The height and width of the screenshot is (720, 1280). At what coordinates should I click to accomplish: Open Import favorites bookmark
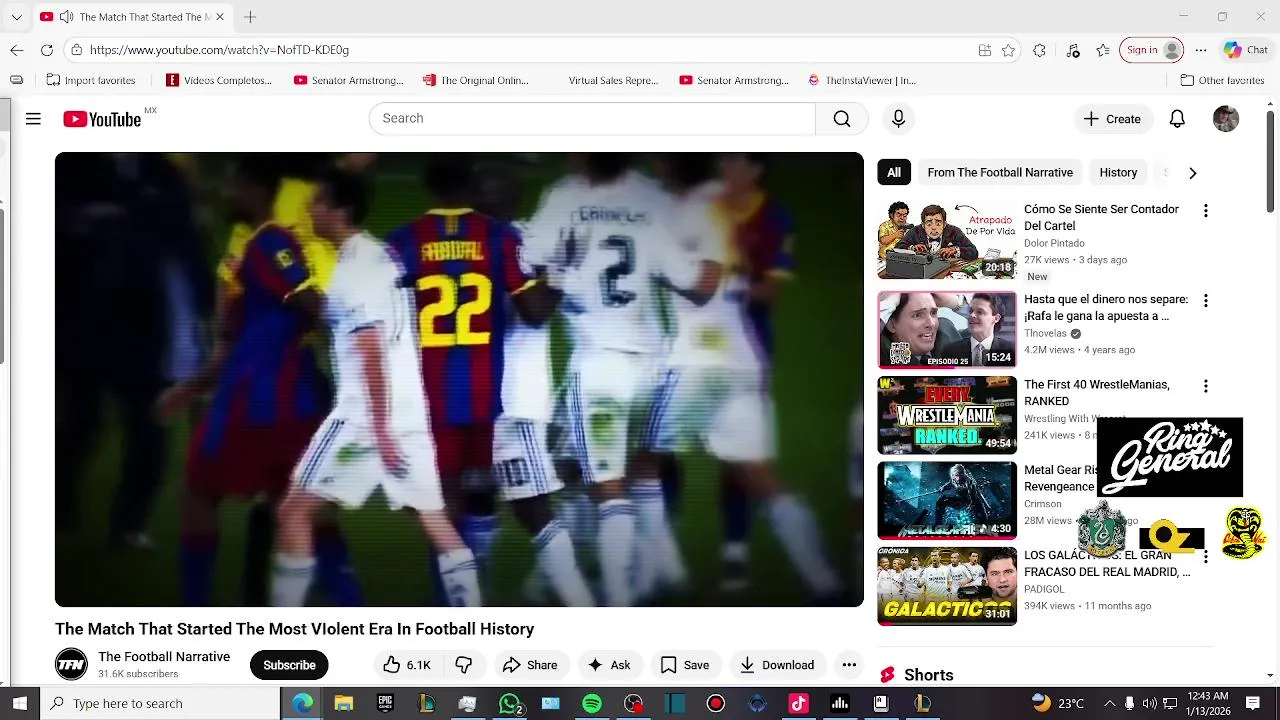pyautogui.click(x=91, y=80)
